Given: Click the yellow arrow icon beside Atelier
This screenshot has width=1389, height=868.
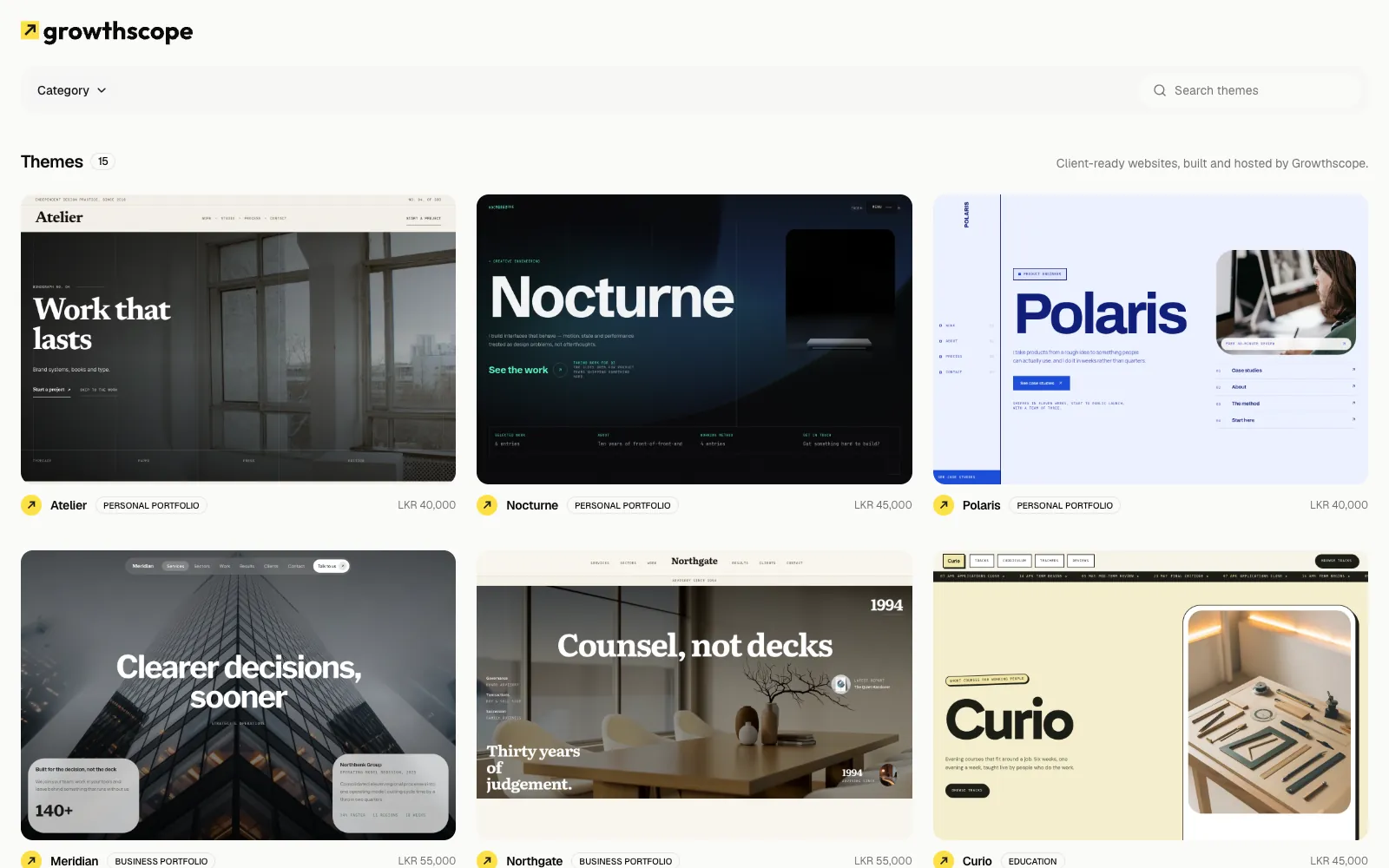Looking at the screenshot, I should tap(31, 505).
